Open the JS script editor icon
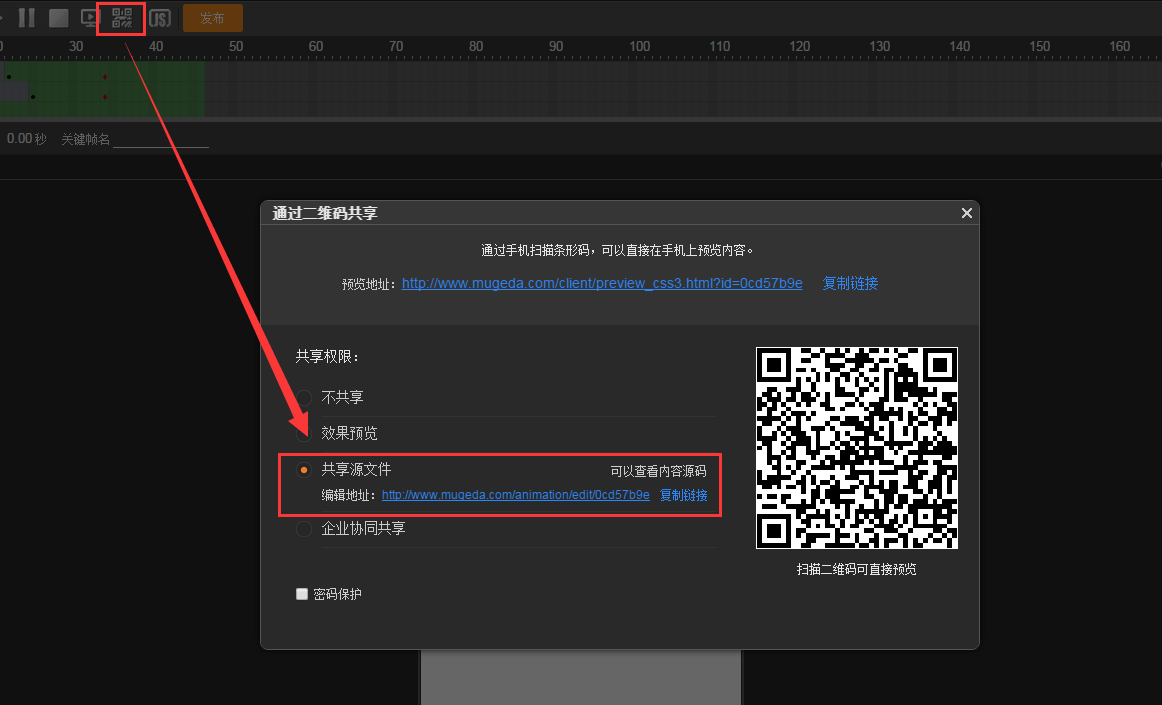 click(159, 18)
